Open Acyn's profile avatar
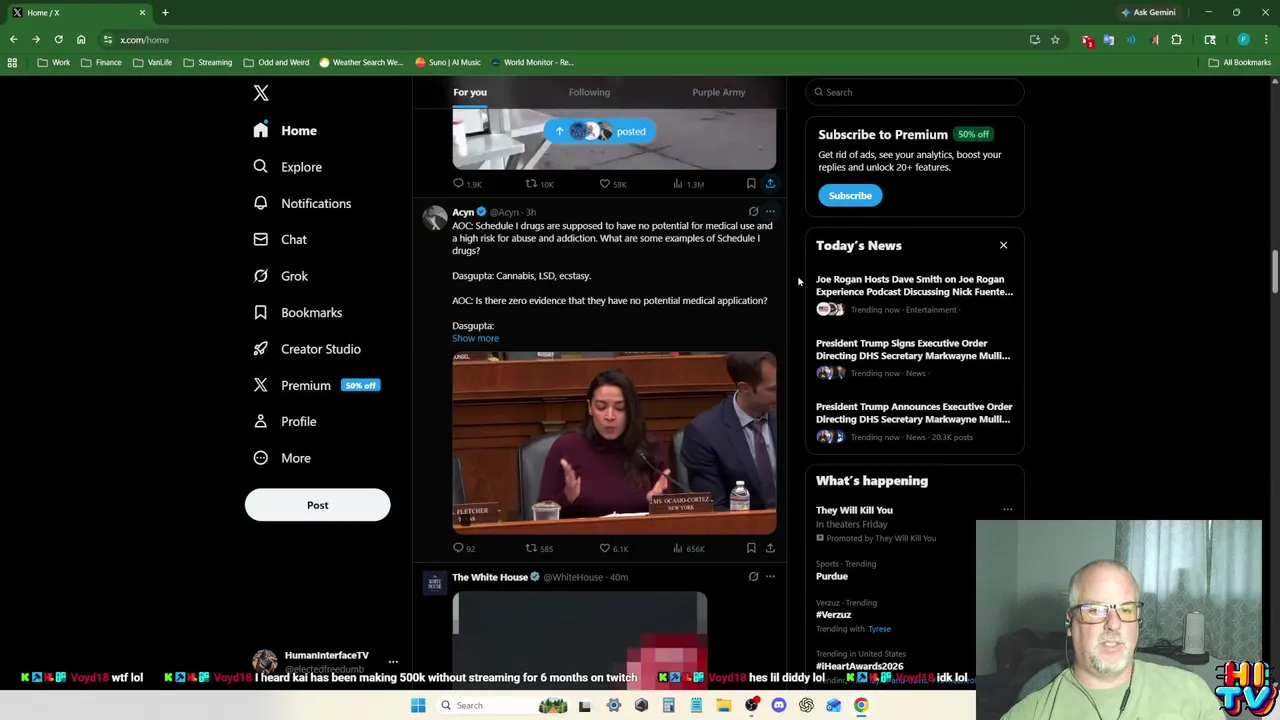The height and width of the screenshot is (720, 1280). [434, 218]
